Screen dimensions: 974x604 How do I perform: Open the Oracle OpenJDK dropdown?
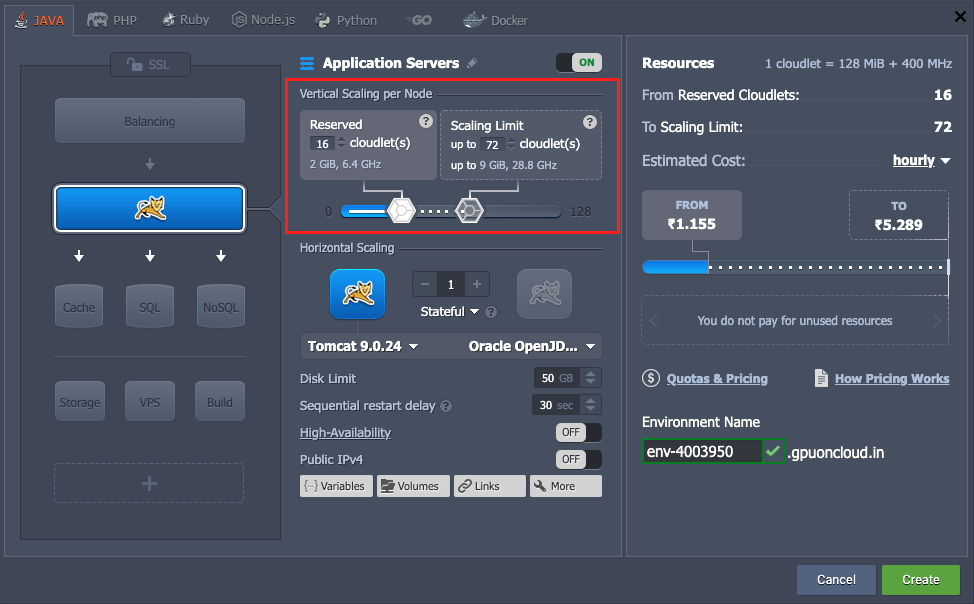click(531, 347)
